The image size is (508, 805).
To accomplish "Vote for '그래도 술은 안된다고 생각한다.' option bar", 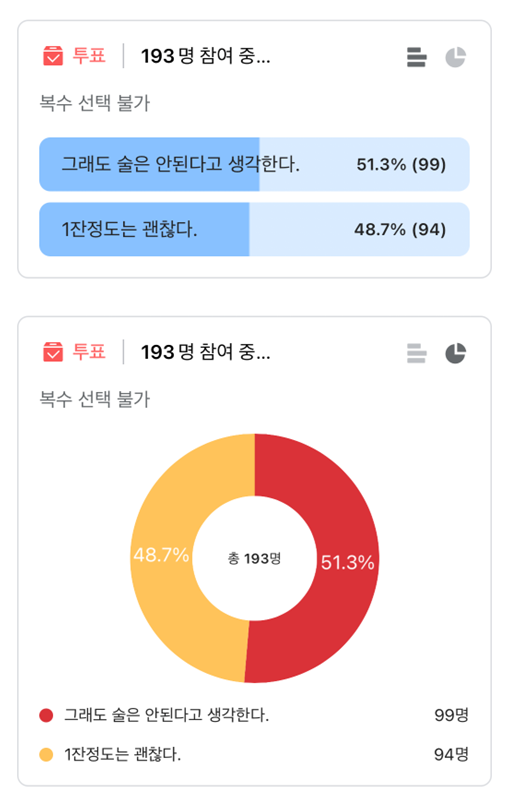I will (x=254, y=164).
